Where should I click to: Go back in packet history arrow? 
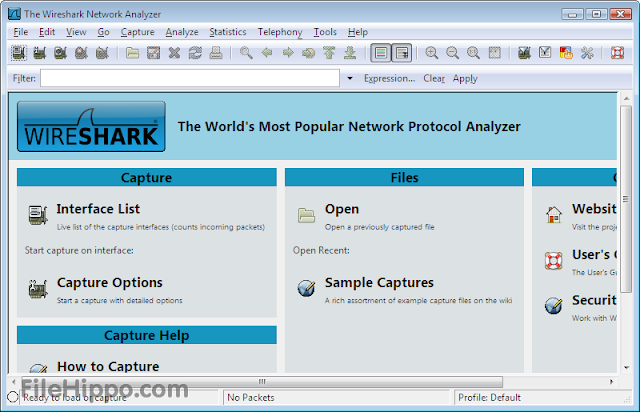267,53
